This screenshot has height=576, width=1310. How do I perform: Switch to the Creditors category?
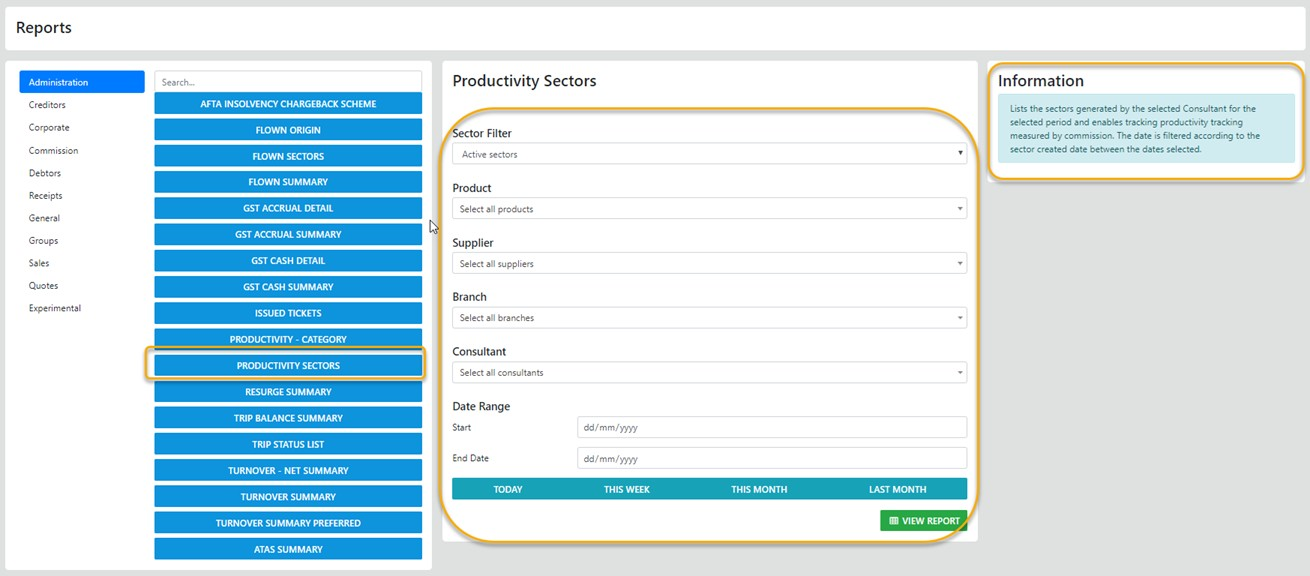coord(47,105)
